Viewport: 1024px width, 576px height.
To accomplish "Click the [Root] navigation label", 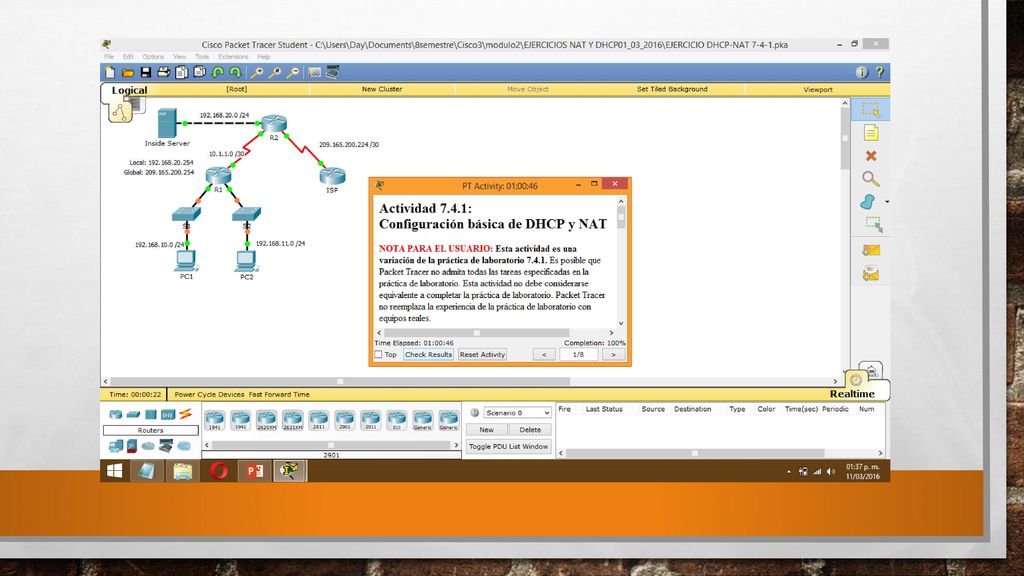I will 236,89.
